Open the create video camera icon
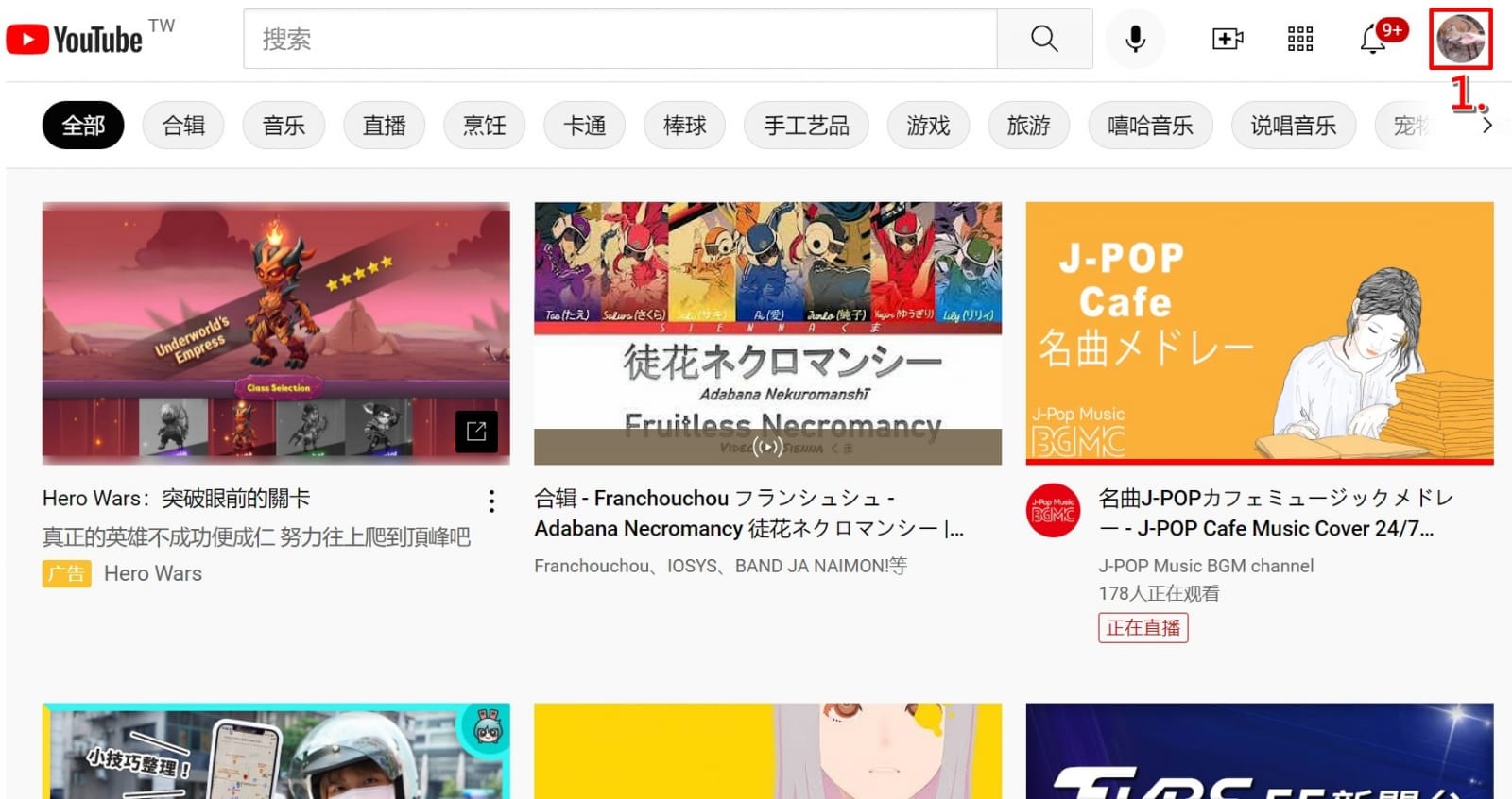This screenshot has width=1512, height=799. pyautogui.click(x=1228, y=39)
